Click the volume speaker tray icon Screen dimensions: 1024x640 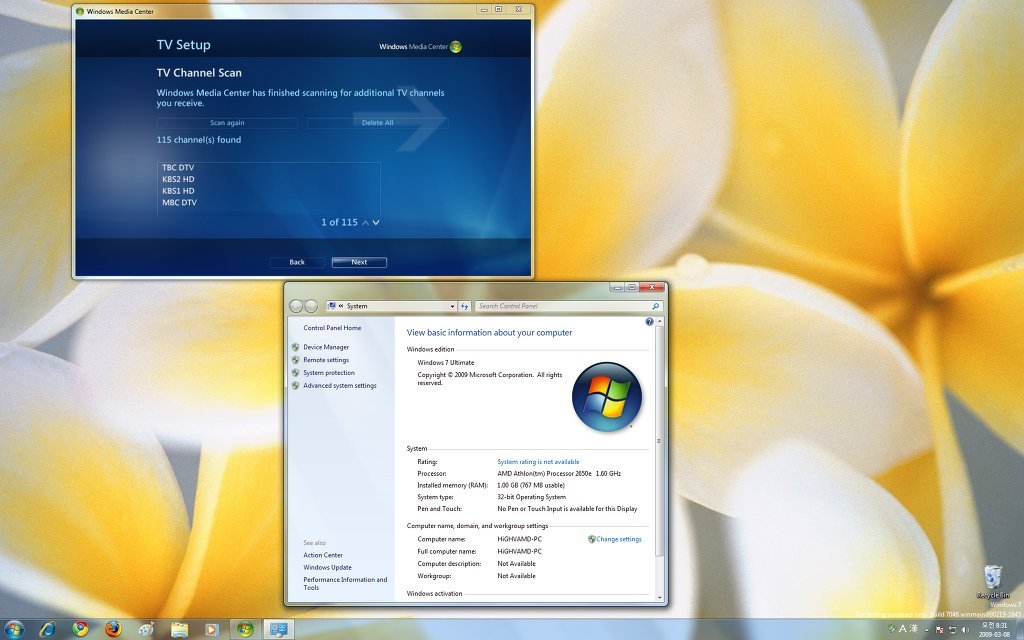pos(964,629)
